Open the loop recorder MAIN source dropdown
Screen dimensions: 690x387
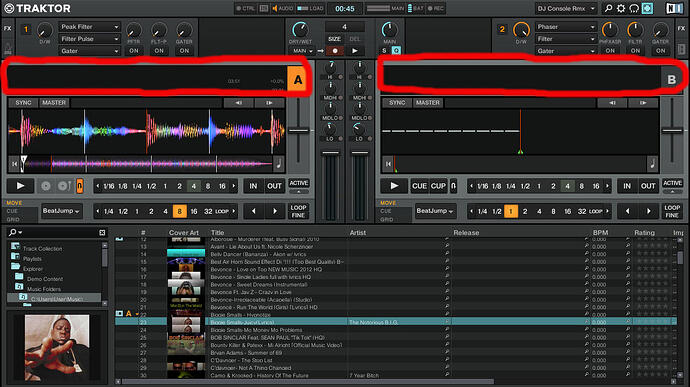point(303,51)
